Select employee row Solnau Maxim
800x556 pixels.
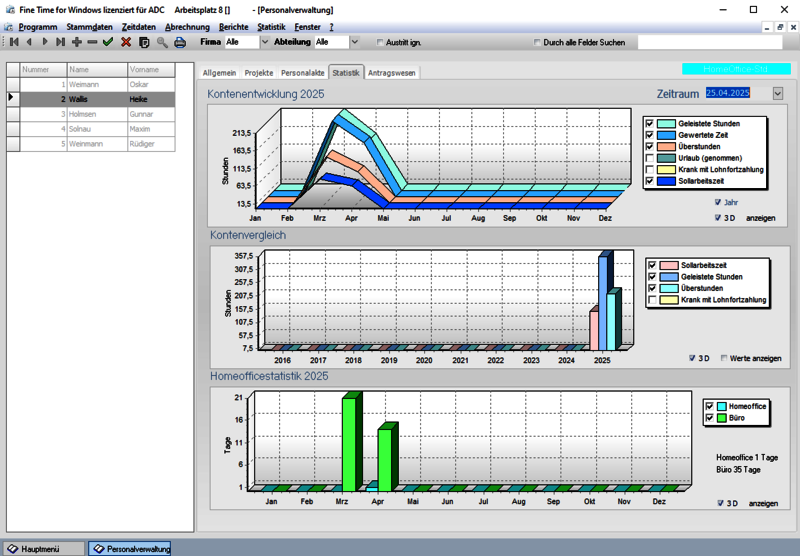point(91,129)
